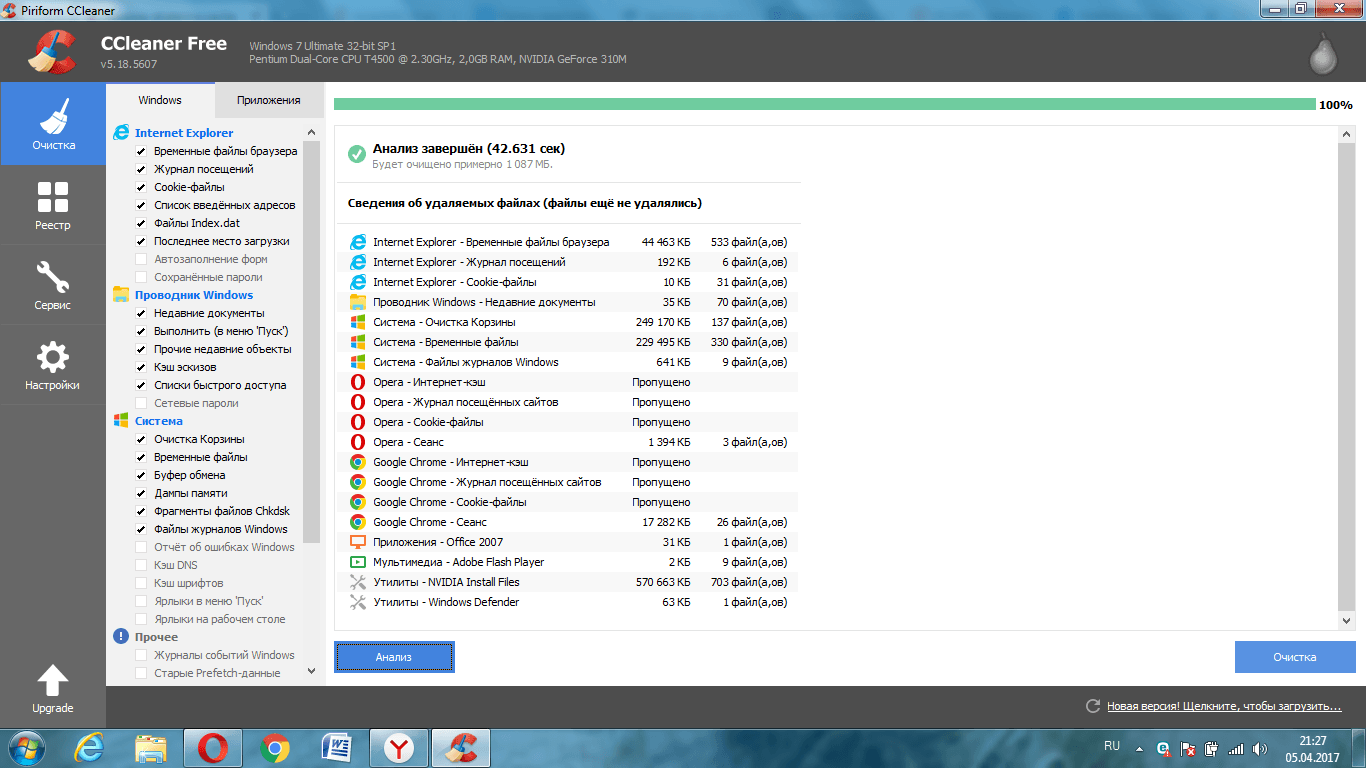
Task: Select Система - Файлы журналов Windows result
Action: [x=569, y=362]
